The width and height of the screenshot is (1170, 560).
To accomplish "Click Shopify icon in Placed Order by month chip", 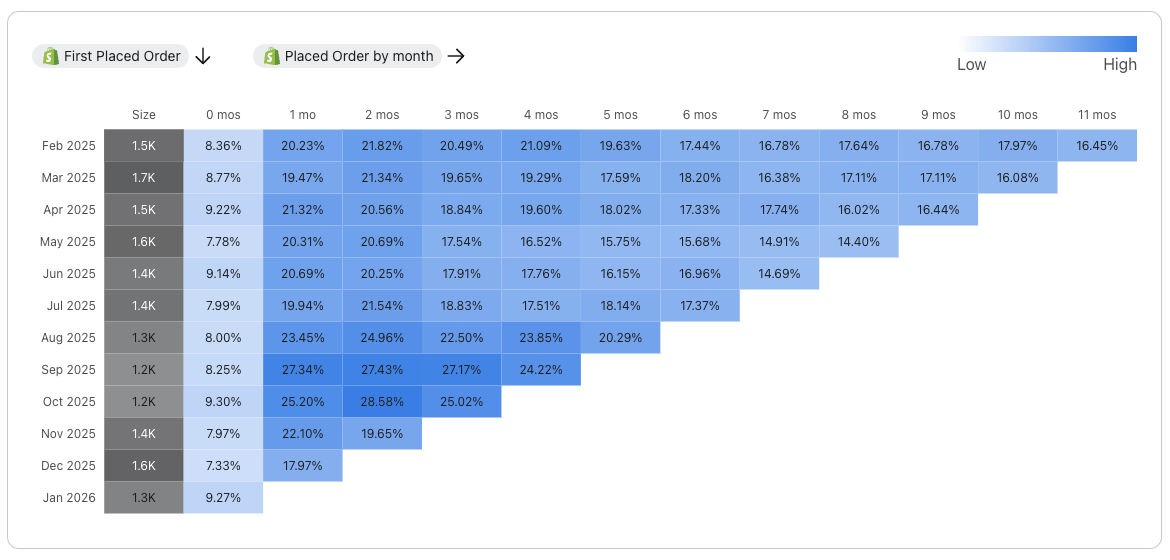I will point(271,57).
